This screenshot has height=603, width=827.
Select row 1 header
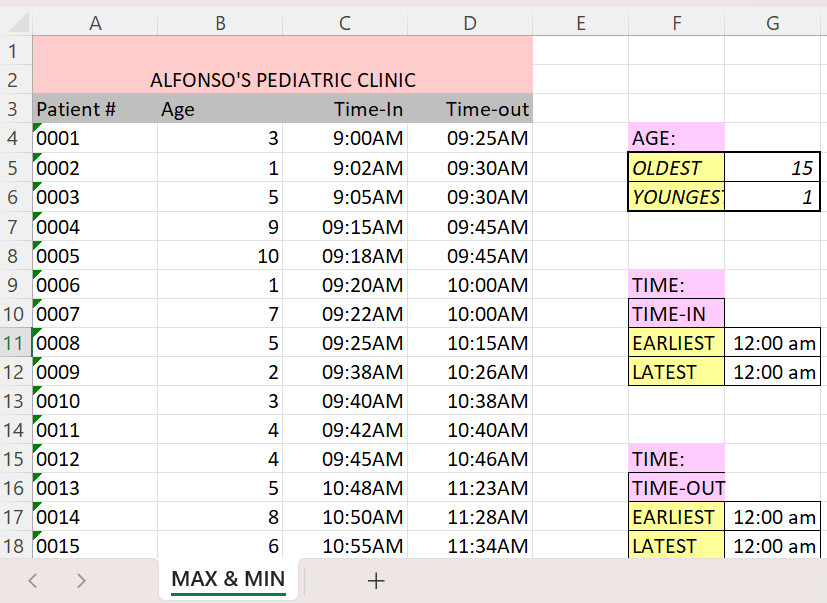[16, 51]
